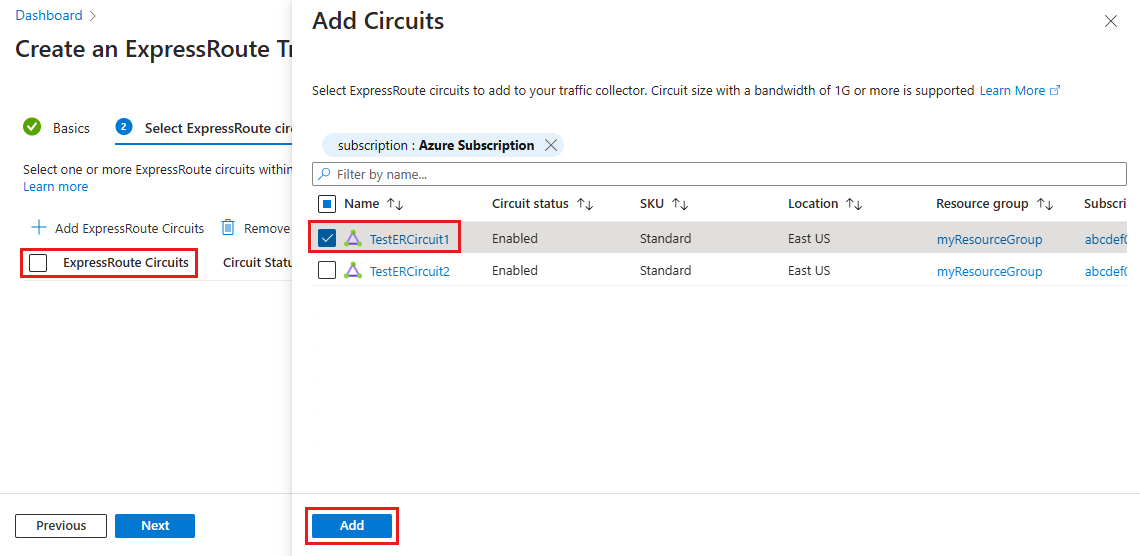The width and height of the screenshot is (1140, 556).
Task: Sort by Location column arrows
Action: point(854,204)
